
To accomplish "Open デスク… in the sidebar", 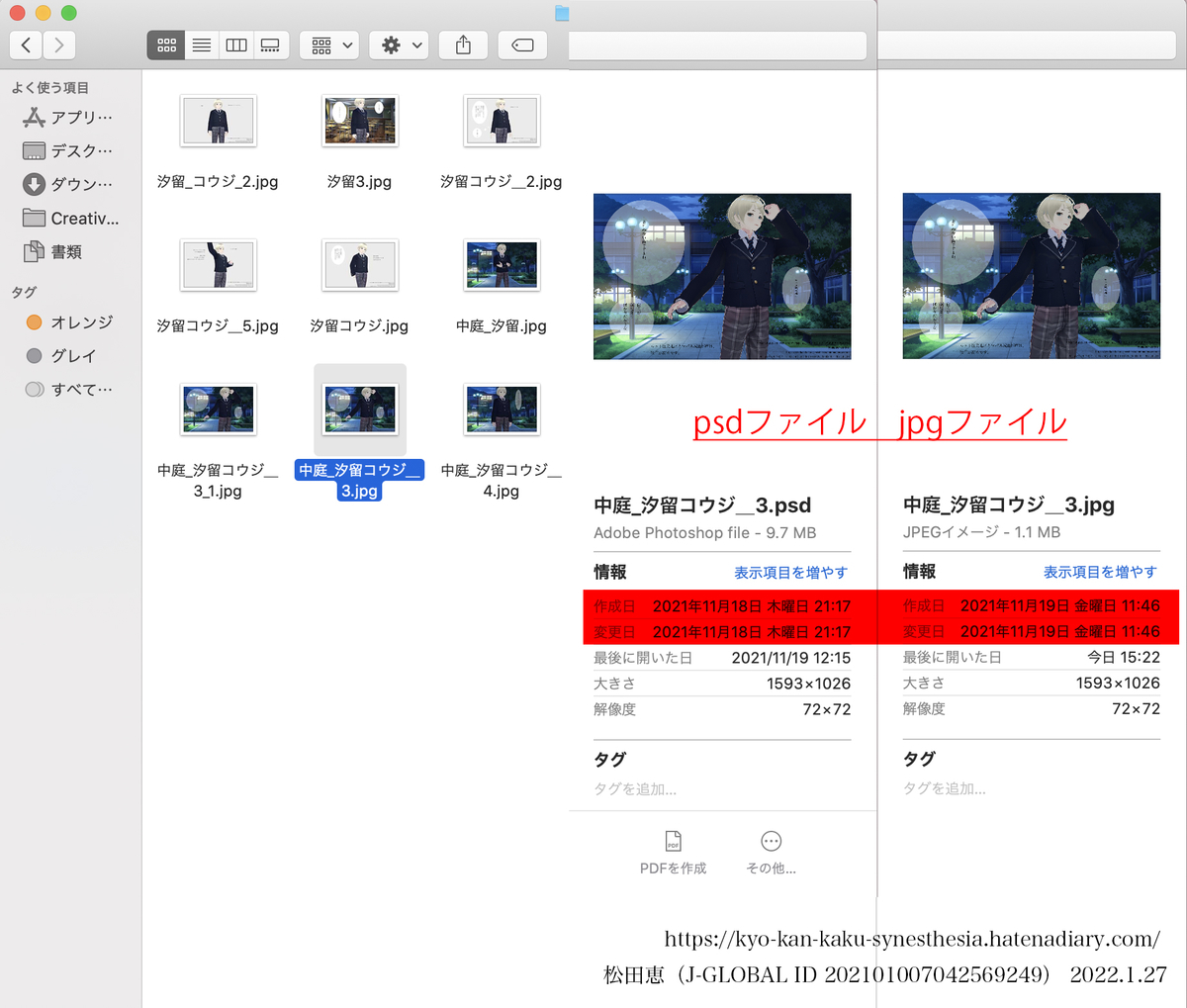I will pos(67,150).
